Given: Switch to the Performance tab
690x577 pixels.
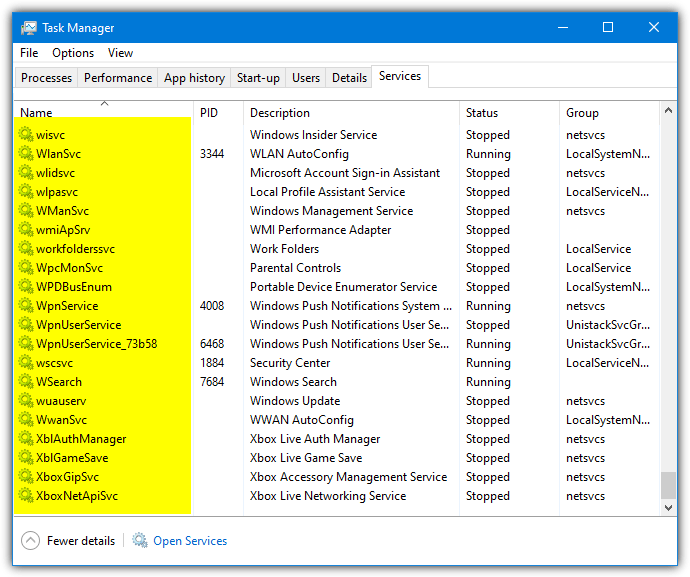Looking at the screenshot, I should click(118, 78).
